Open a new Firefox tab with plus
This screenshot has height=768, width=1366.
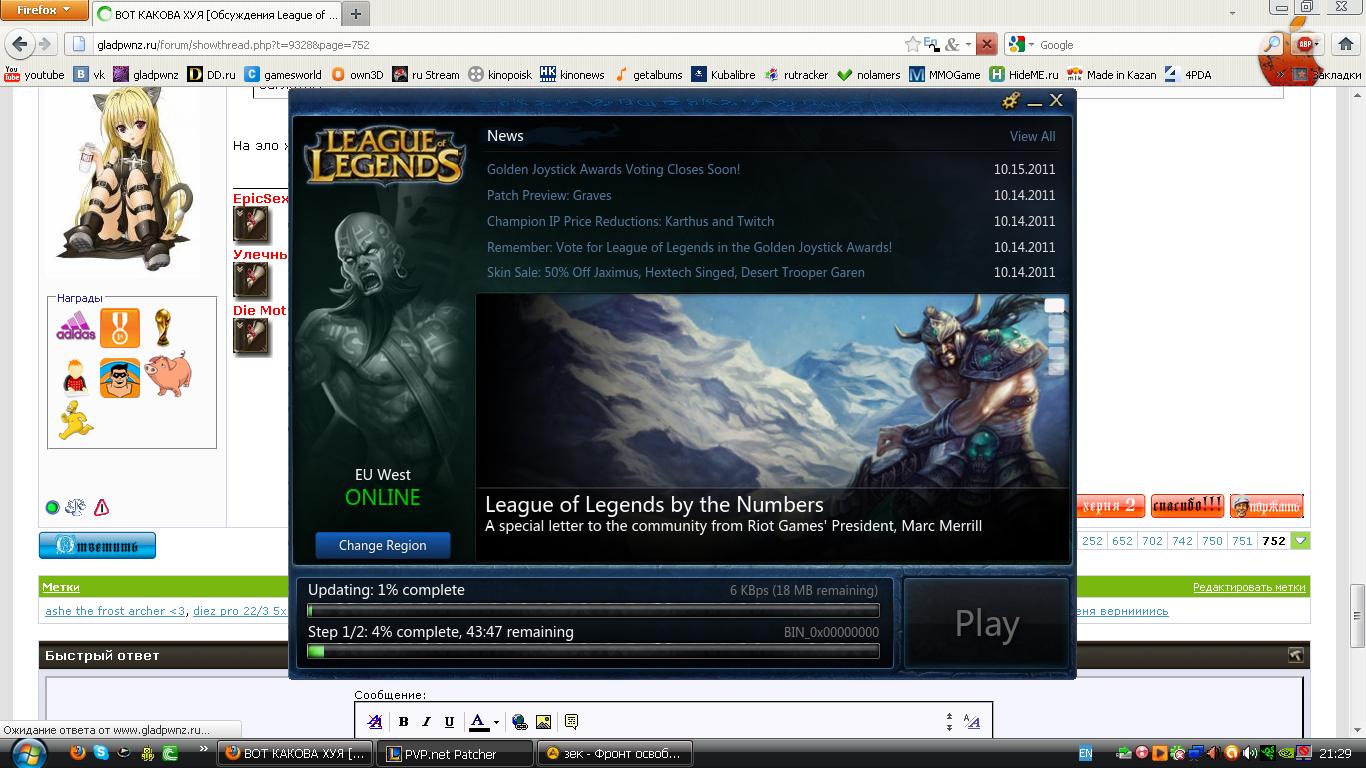pyautogui.click(x=355, y=14)
